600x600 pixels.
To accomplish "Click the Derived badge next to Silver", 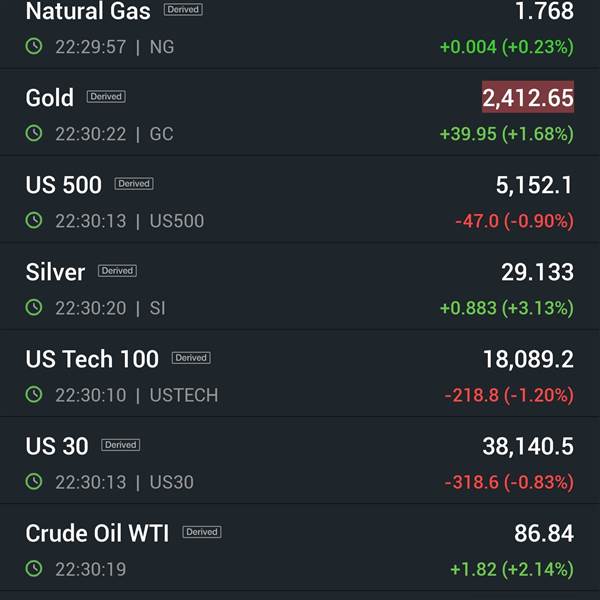I will click(x=117, y=271).
